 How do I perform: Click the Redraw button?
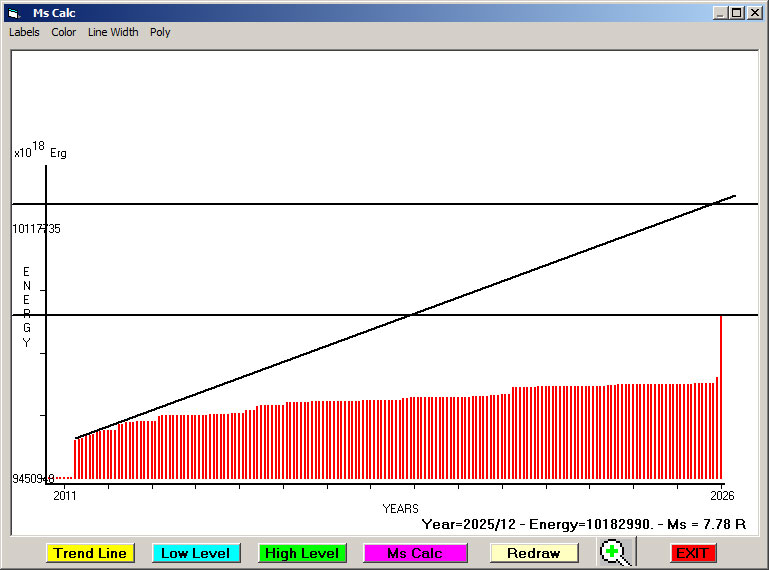[534, 553]
